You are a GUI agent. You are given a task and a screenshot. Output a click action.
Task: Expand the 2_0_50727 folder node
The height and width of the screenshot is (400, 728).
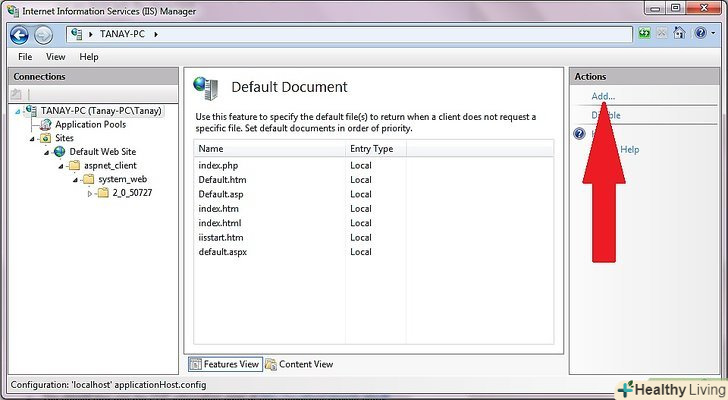point(91,193)
